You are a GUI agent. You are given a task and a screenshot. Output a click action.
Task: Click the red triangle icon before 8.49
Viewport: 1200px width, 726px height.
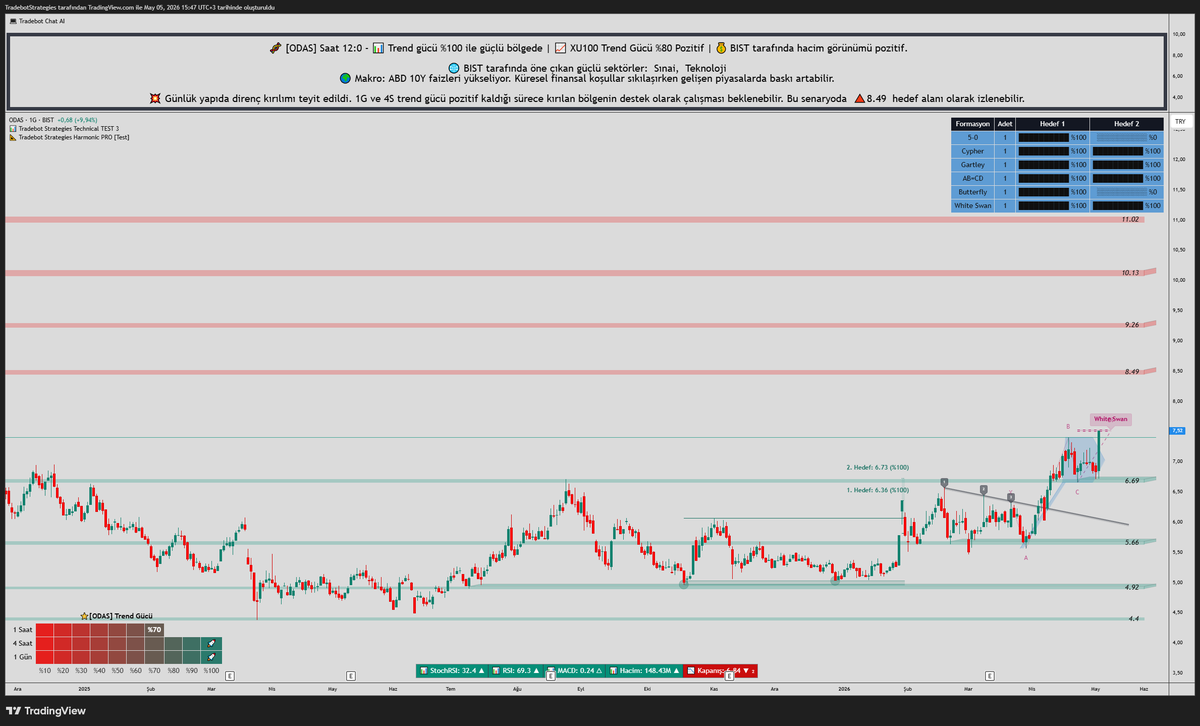point(860,99)
